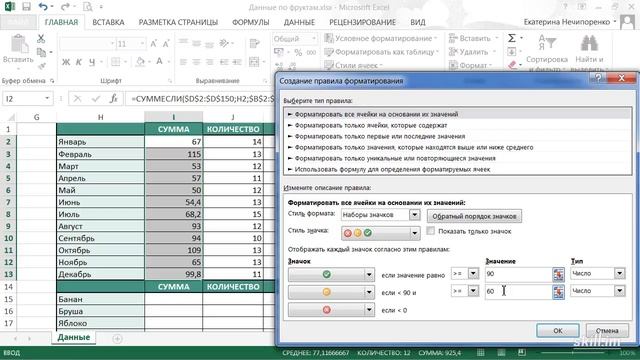Select the 'Январь' cell
Screen dimensions: 640x360
100,142
